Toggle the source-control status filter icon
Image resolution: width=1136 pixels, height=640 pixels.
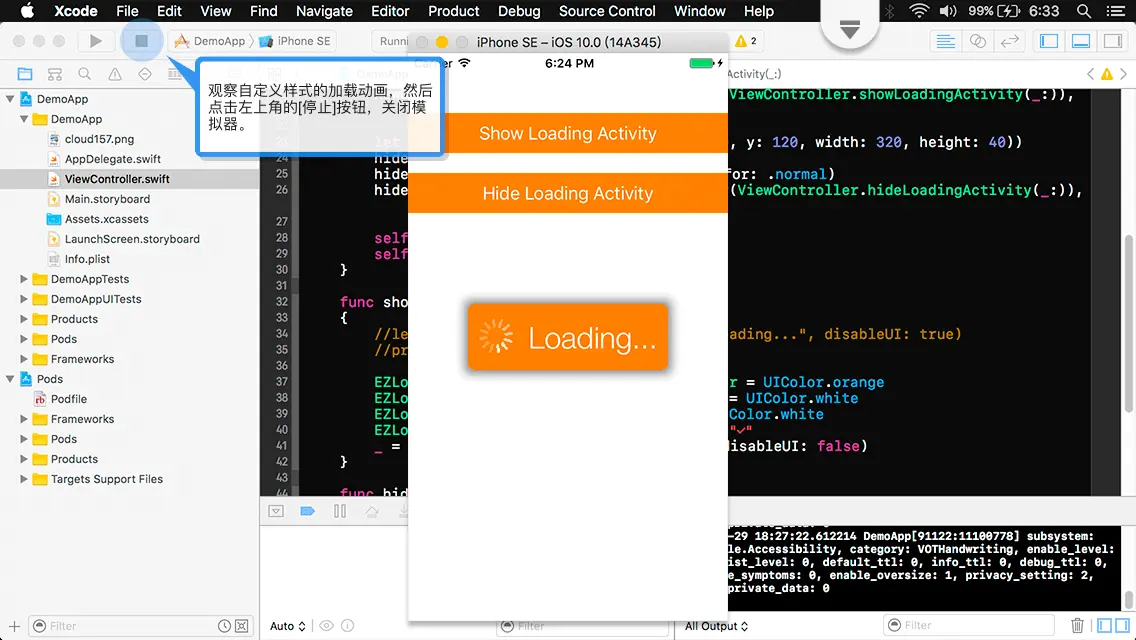pos(242,626)
